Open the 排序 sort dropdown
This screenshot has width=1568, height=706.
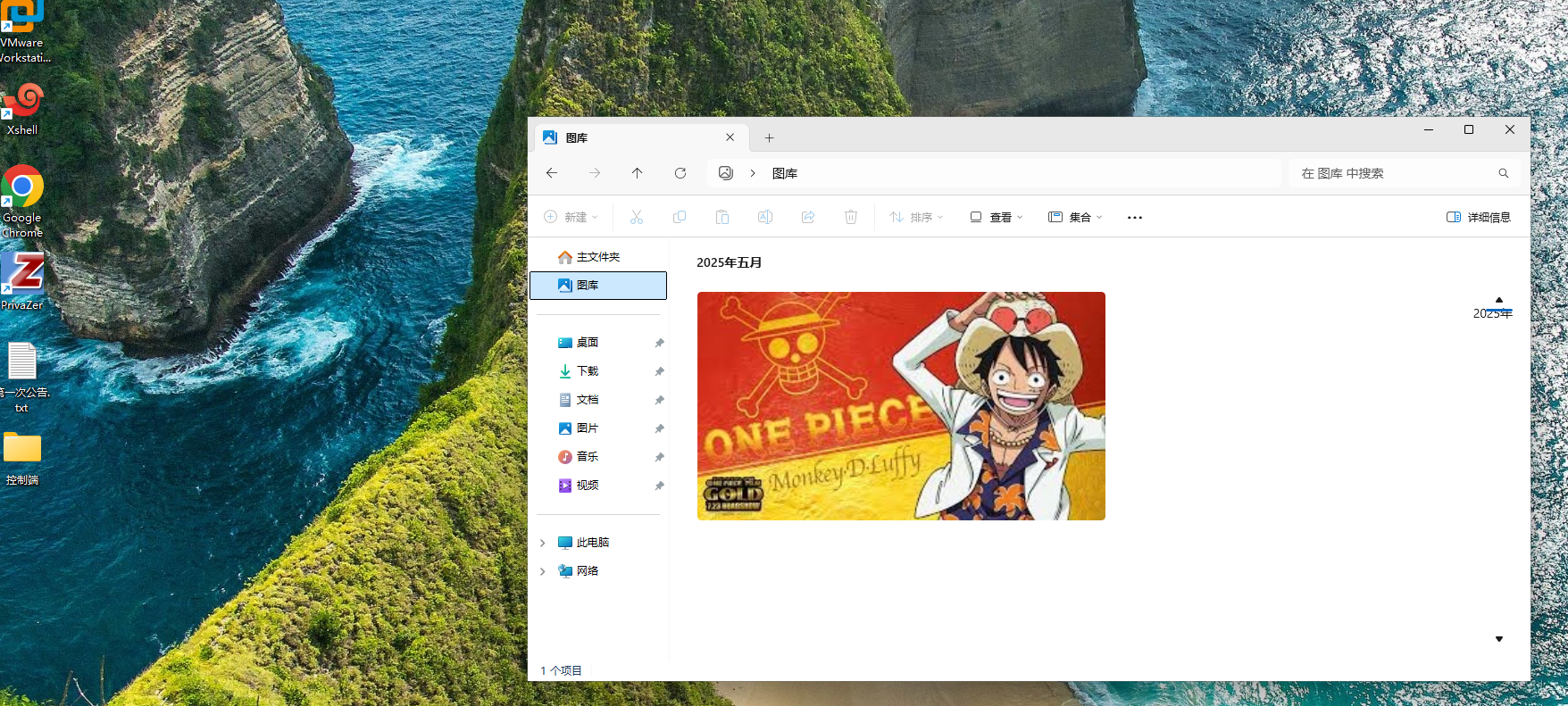[916, 217]
